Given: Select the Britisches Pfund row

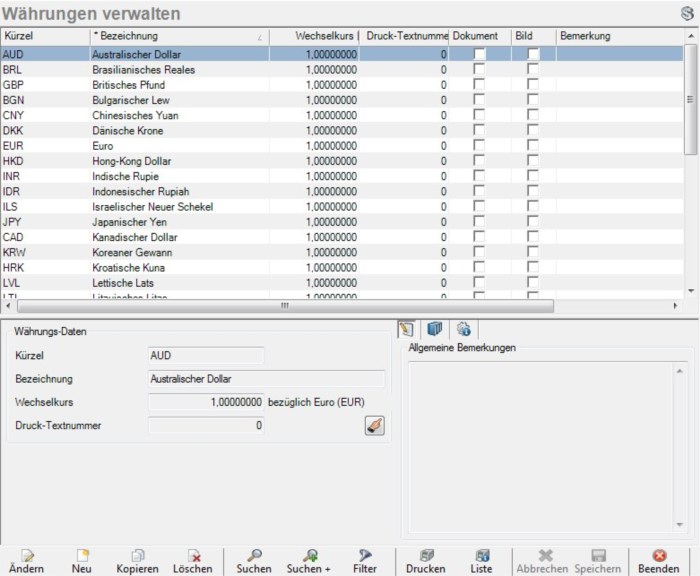Looking at the screenshot, I should [342, 85].
